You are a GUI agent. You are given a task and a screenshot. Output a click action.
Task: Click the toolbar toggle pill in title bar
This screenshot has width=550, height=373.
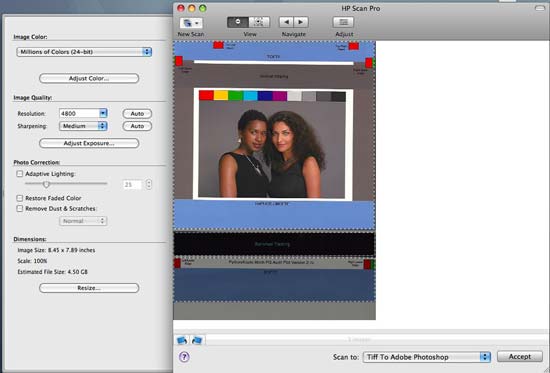pyautogui.click(x=539, y=8)
